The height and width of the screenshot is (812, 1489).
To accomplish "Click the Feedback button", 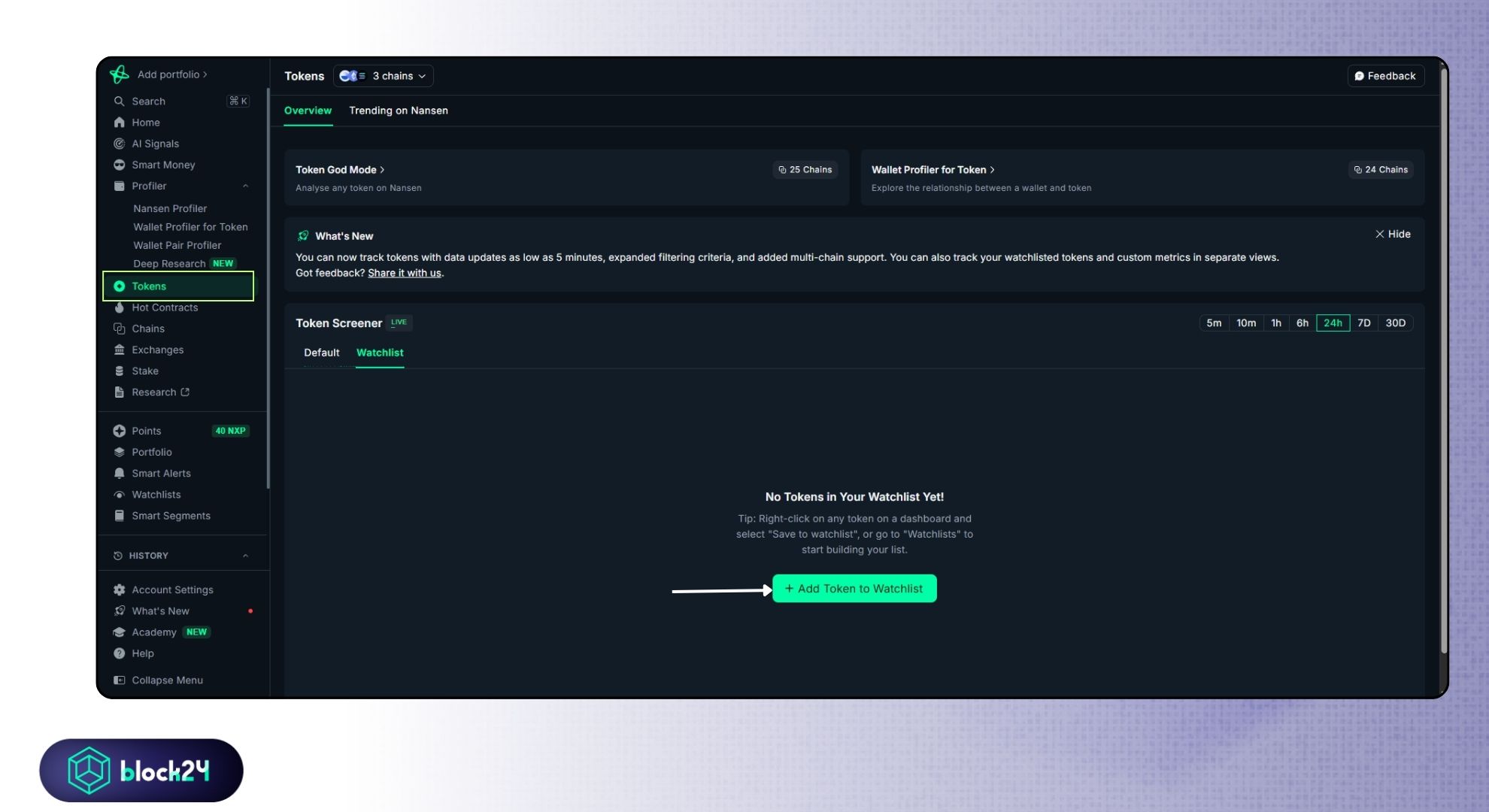I will click(1385, 76).
